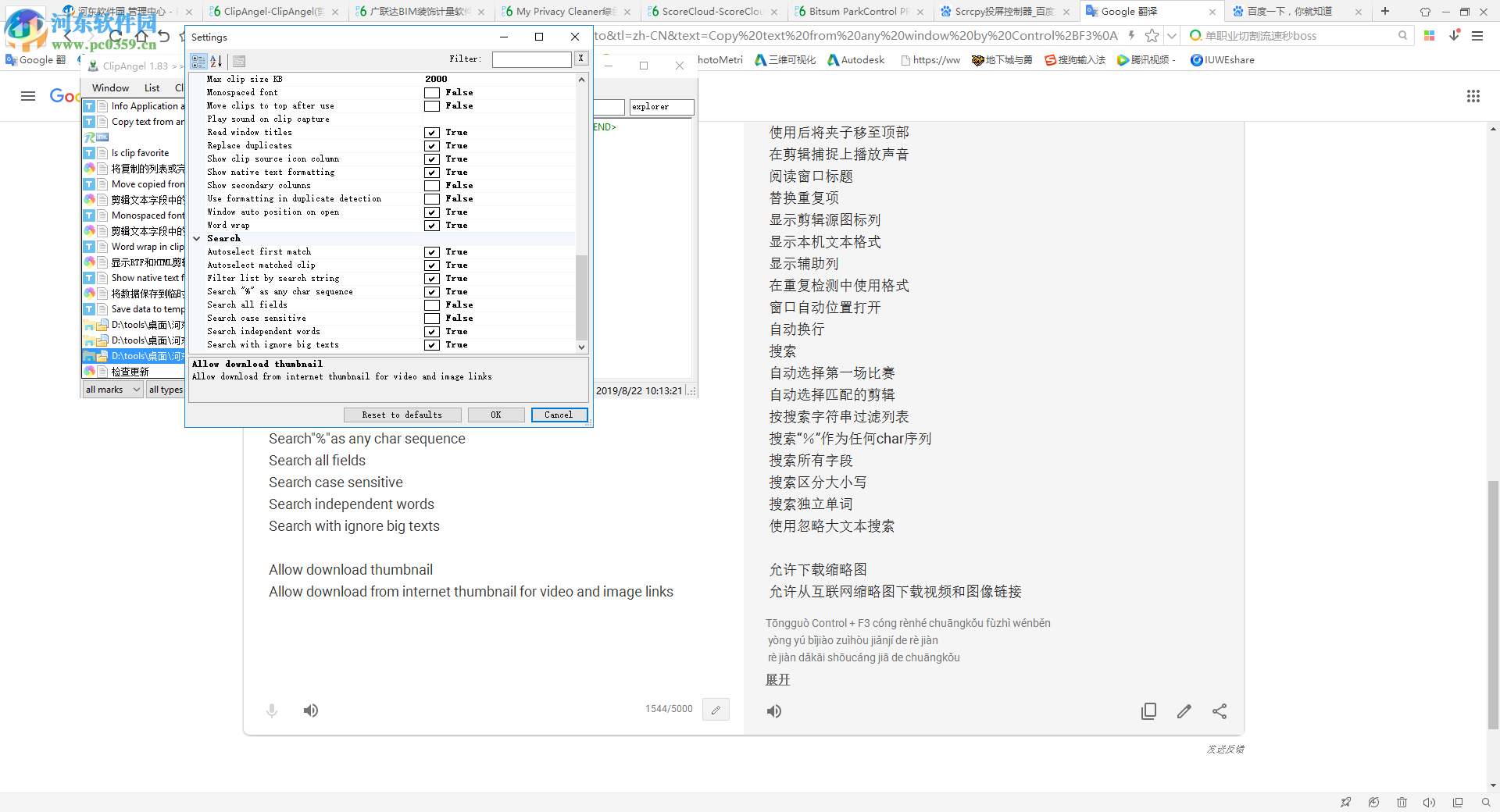Sort settings alphabetically with A-Z icon

(x=216, y=61)
